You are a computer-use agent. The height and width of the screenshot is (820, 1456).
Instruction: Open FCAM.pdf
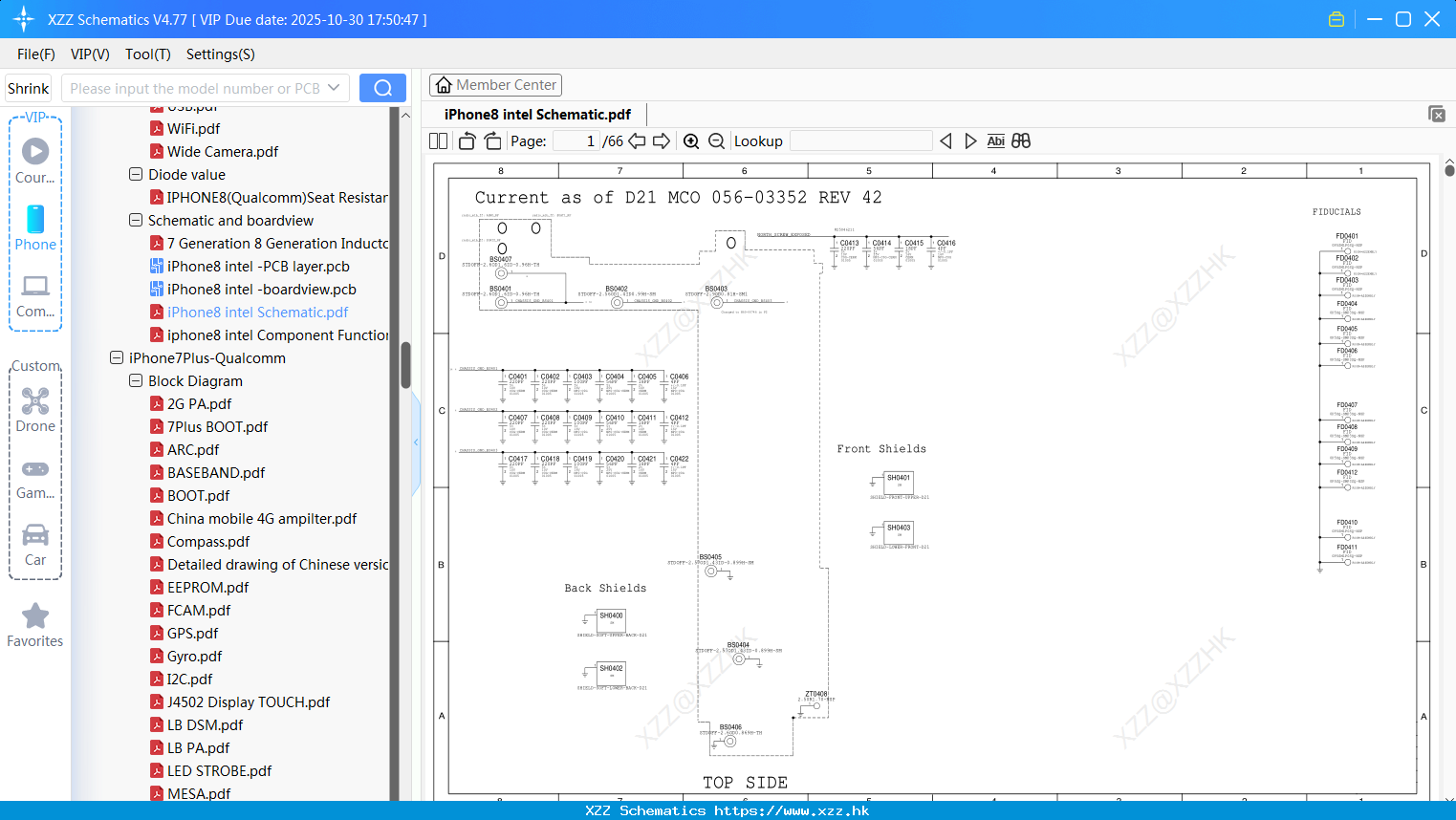(x=199, y=611)
